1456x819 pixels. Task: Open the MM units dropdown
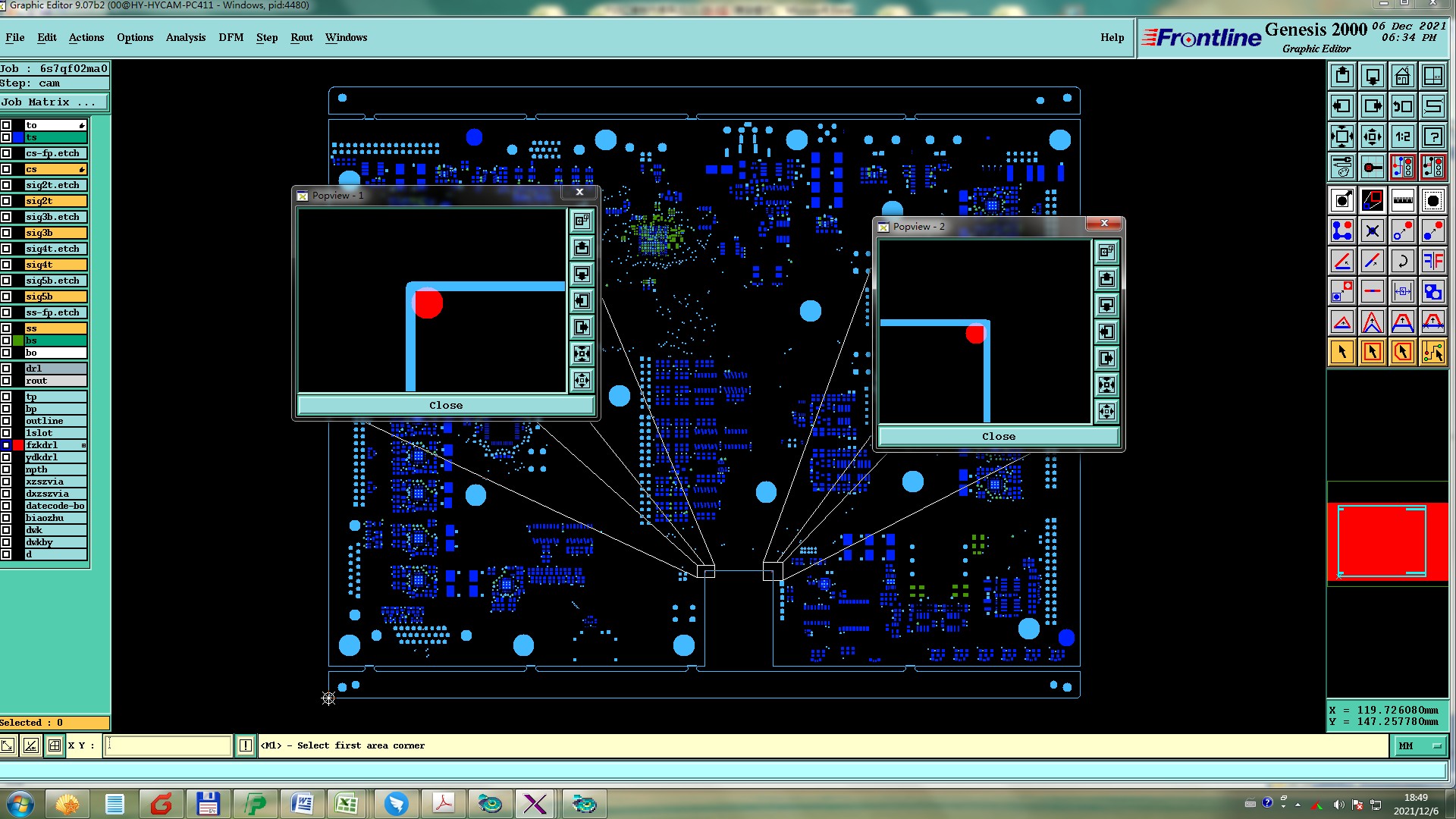[x=1419, y=746]
